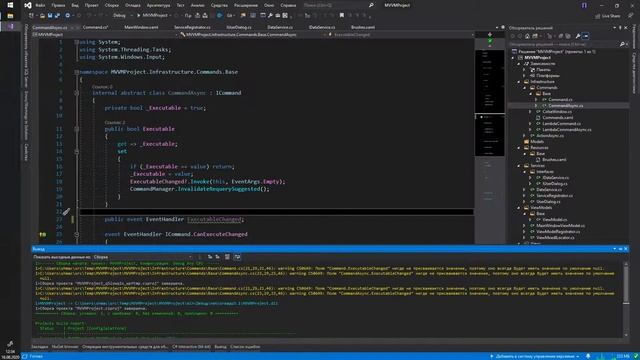Switch to the Список ошибок bottom tab
Screen dimensions: 640x360
245,347
